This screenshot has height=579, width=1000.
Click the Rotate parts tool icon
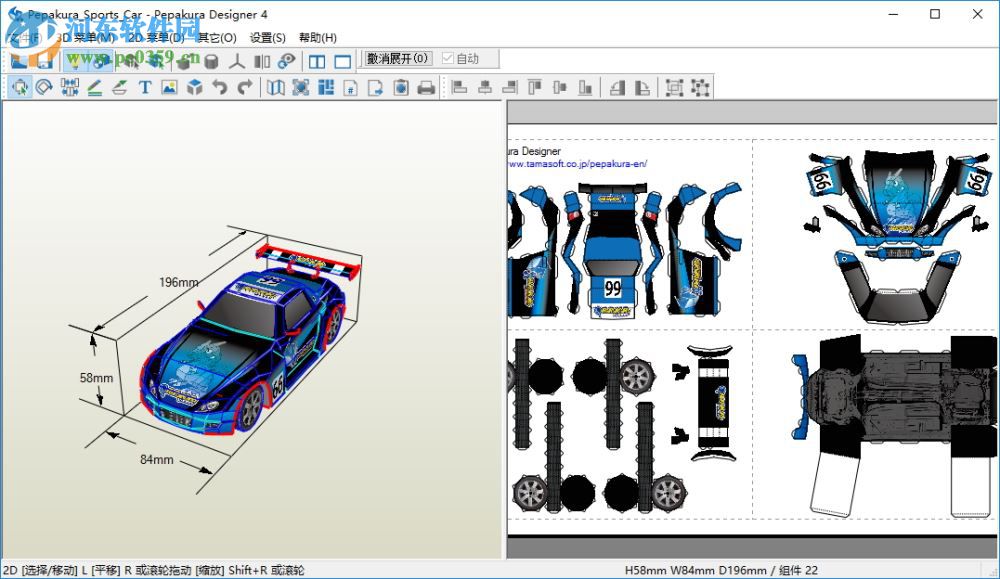[x=44, y=88]
